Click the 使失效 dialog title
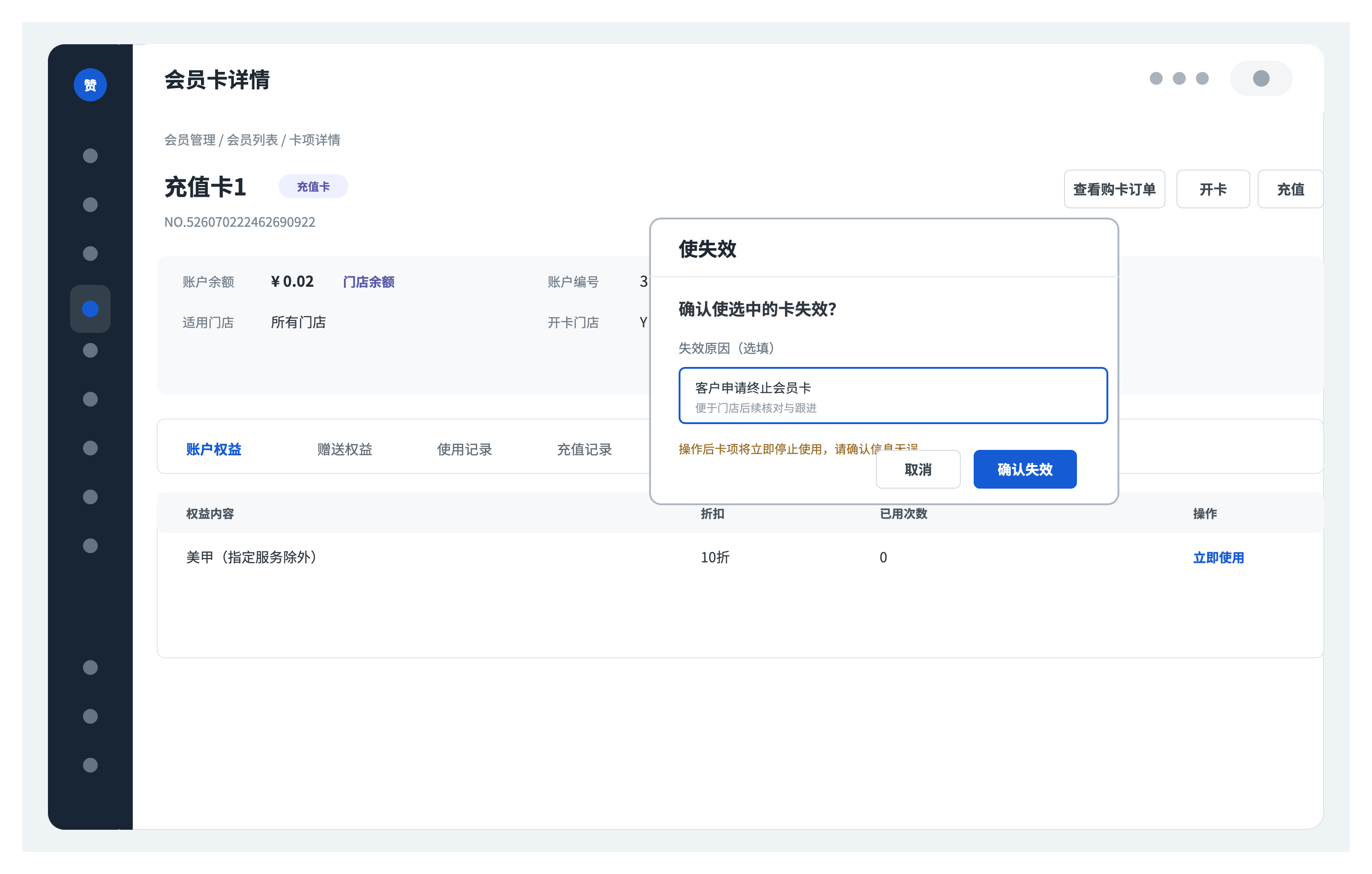Image resolution: width=1372 pixels, height=874 pixels. pyautogui.click(x=708, y=249)
